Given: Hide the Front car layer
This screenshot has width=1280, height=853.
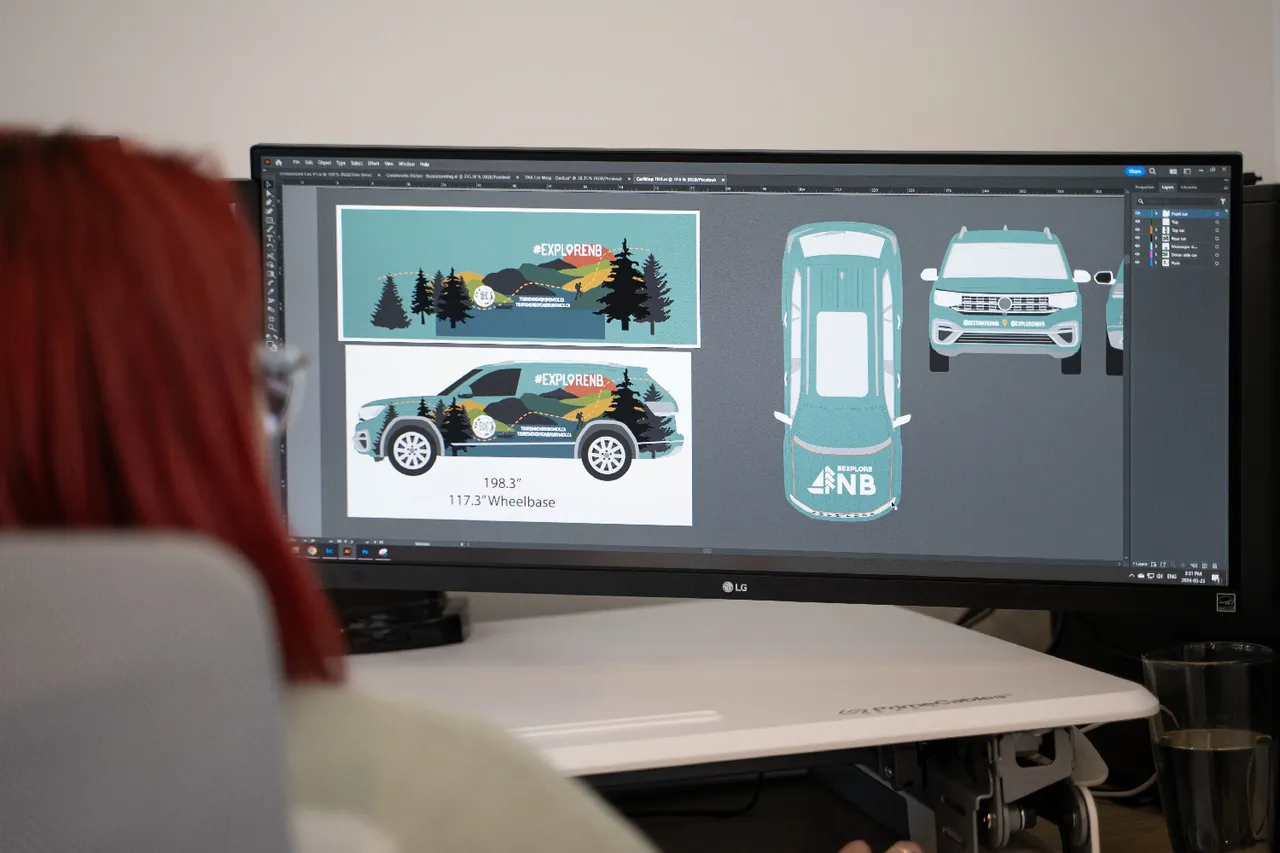Looking at the screenshot, I should (1138, 214).
